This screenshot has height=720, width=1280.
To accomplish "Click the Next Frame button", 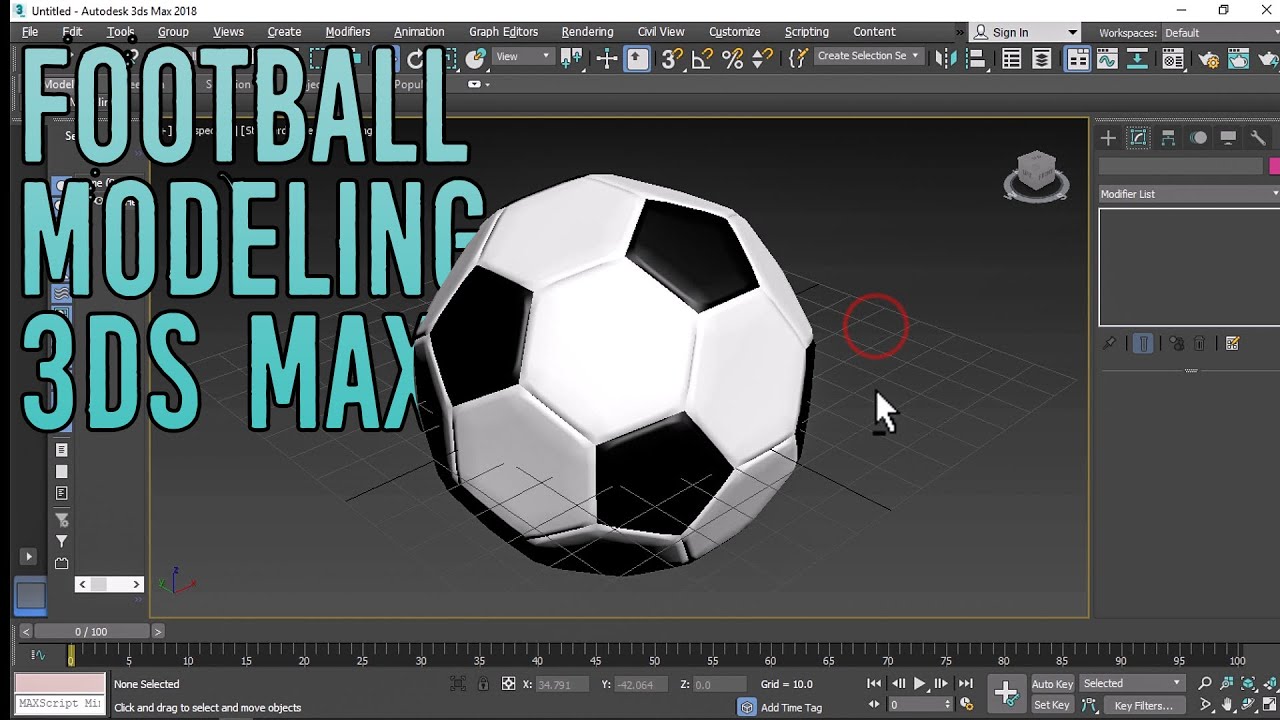I will pyautogui.click(x=941, y=684).
